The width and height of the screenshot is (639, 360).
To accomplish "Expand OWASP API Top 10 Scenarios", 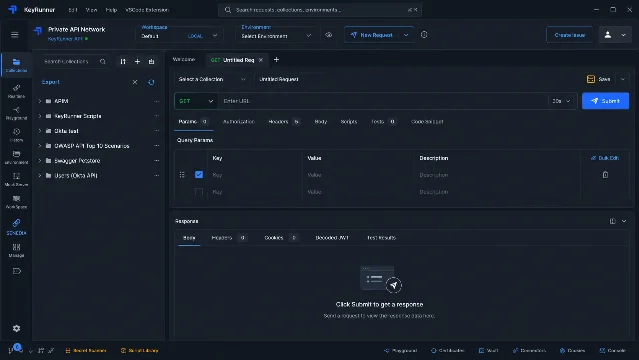I will (x=40, y=146).
